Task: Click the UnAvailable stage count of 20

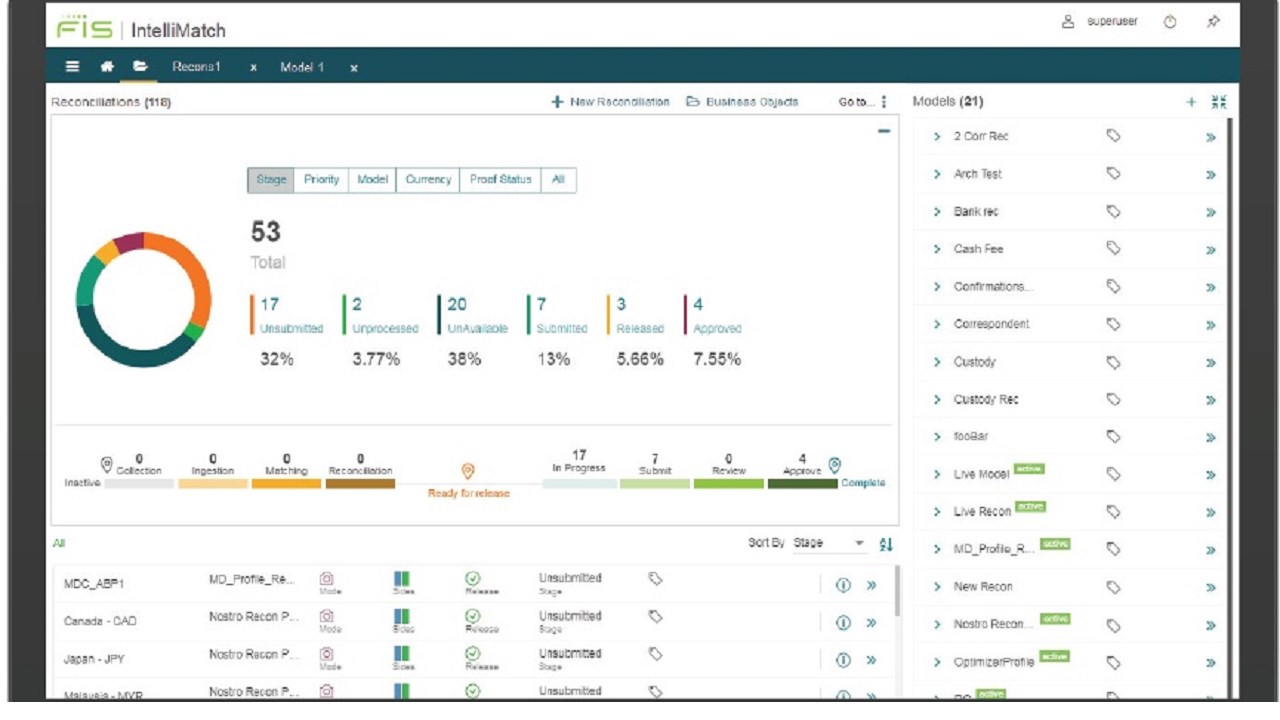Action: (x=457, y=304)
